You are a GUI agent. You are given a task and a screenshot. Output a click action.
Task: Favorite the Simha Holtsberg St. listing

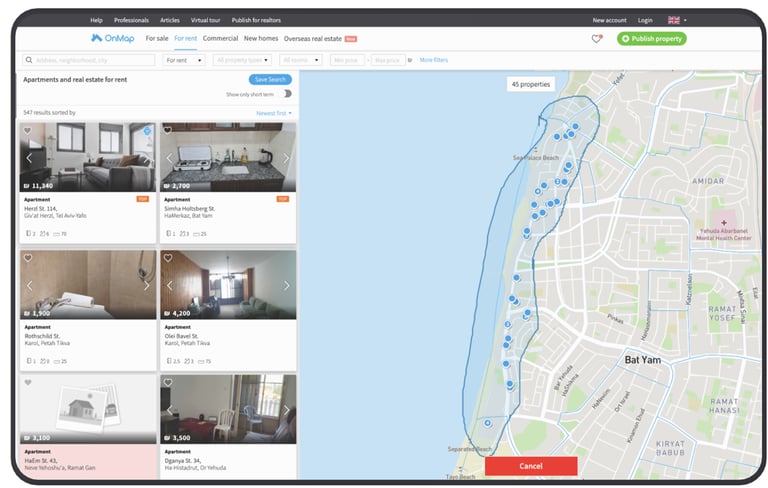point(168,130)
